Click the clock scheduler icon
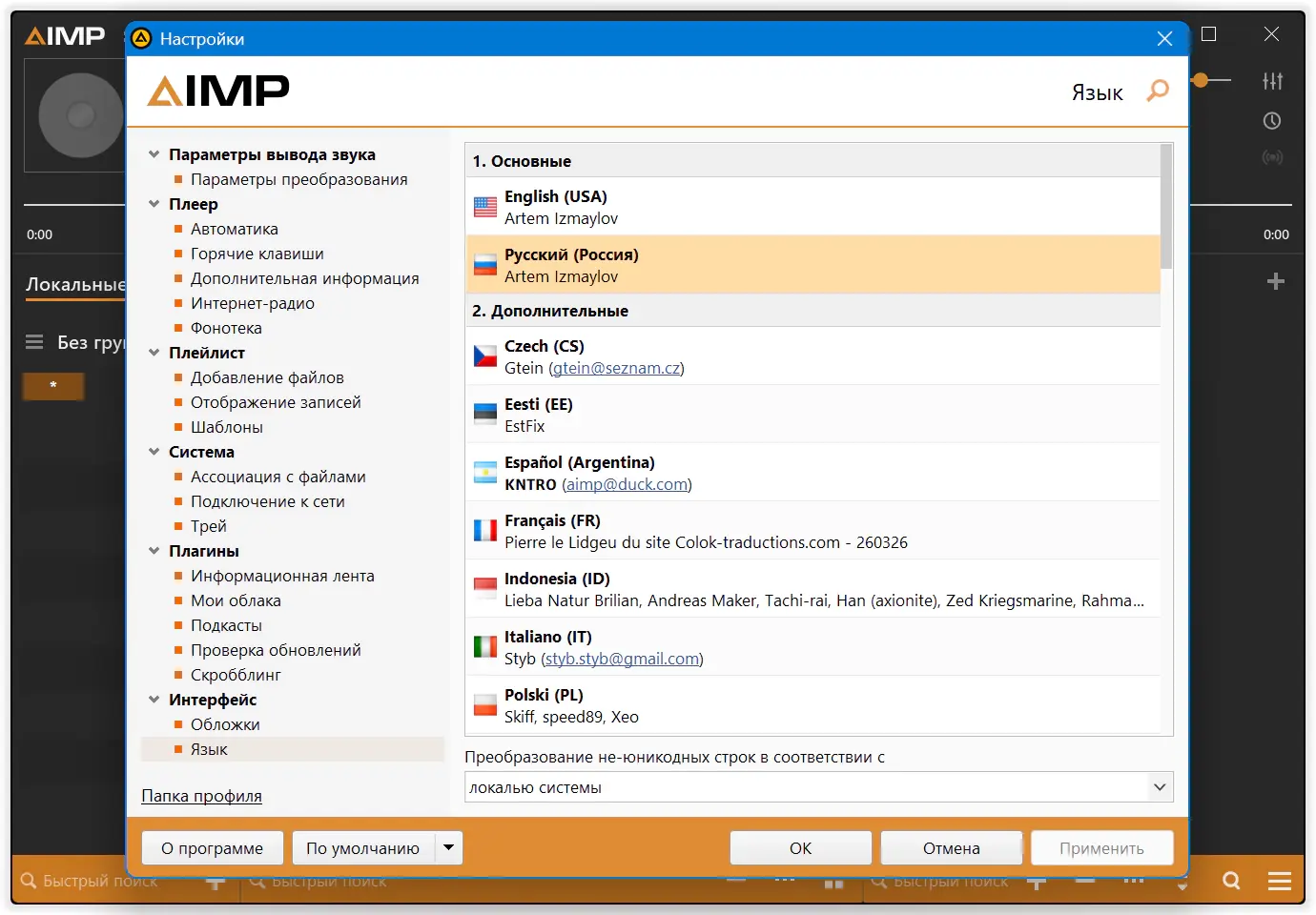The height and width of the screenshot is (915, 1316). [1272, 121]
